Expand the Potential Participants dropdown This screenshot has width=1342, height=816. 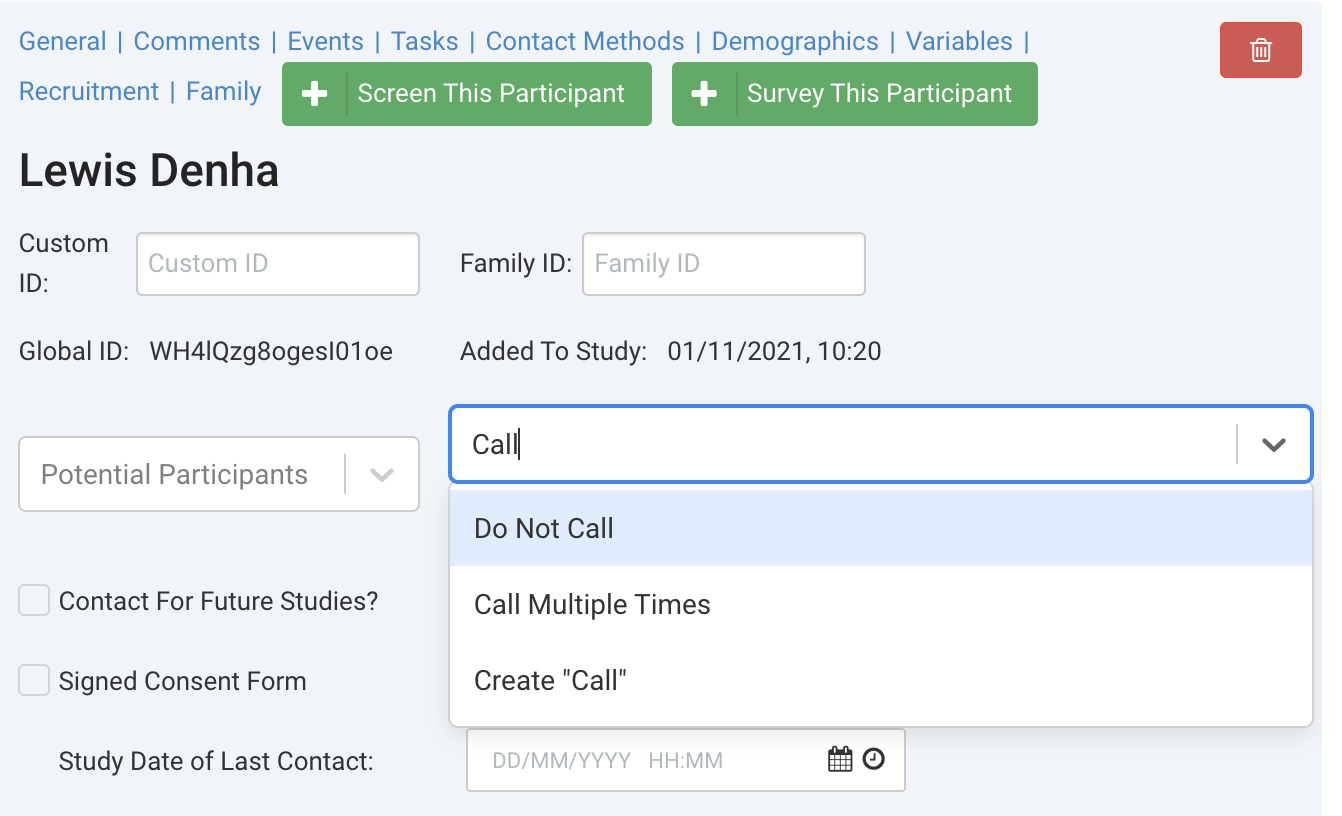click(x=382, y=475)
